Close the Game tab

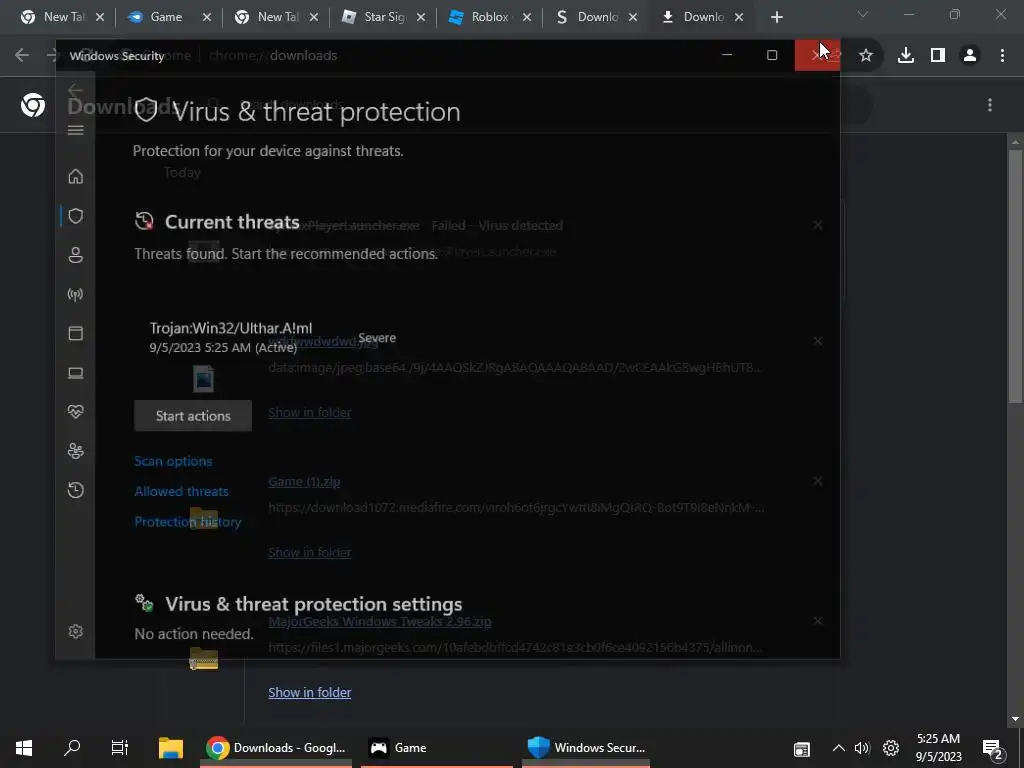pos(207,17)
